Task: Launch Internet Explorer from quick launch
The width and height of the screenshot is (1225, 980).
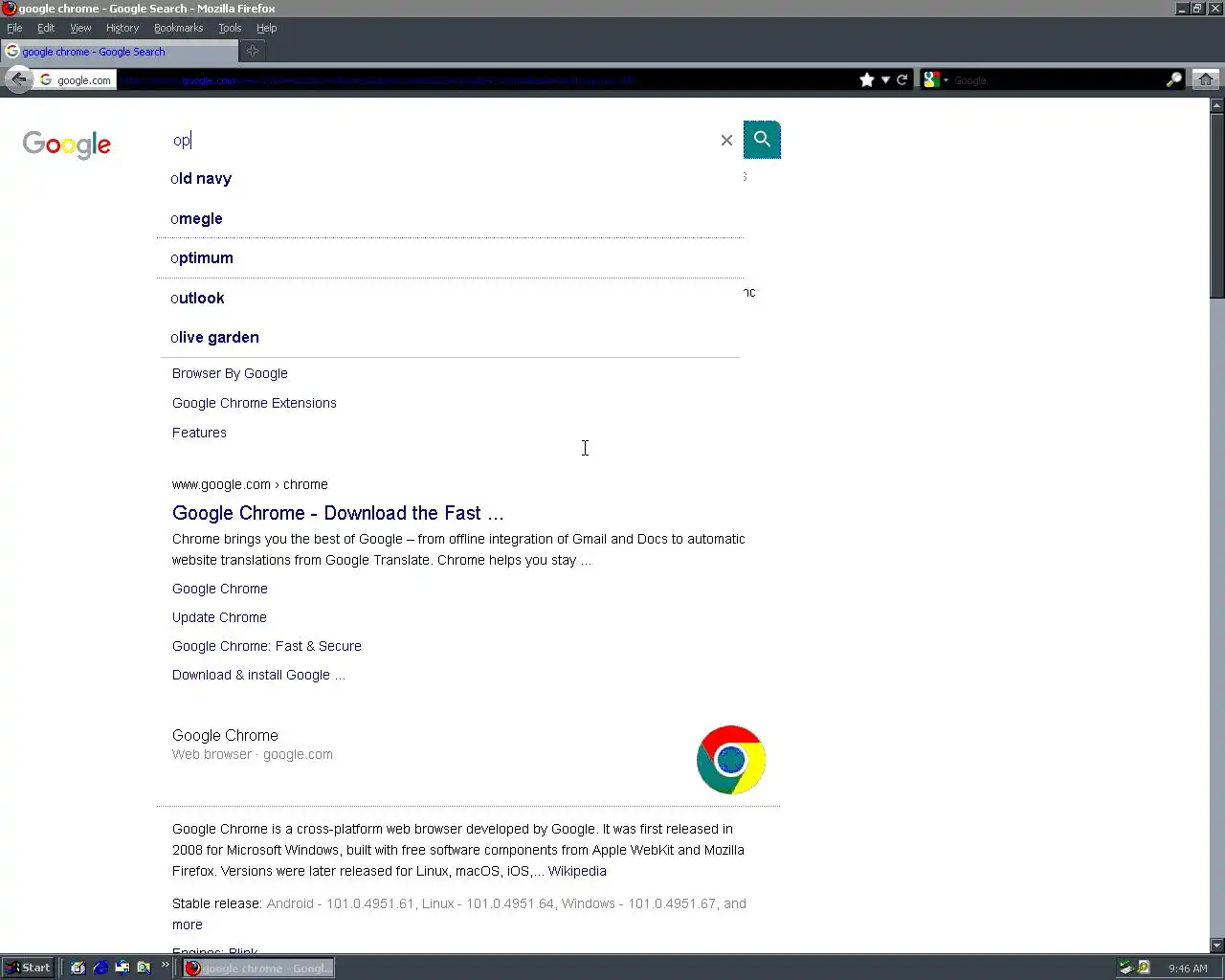Action: [x=100, y=968]
